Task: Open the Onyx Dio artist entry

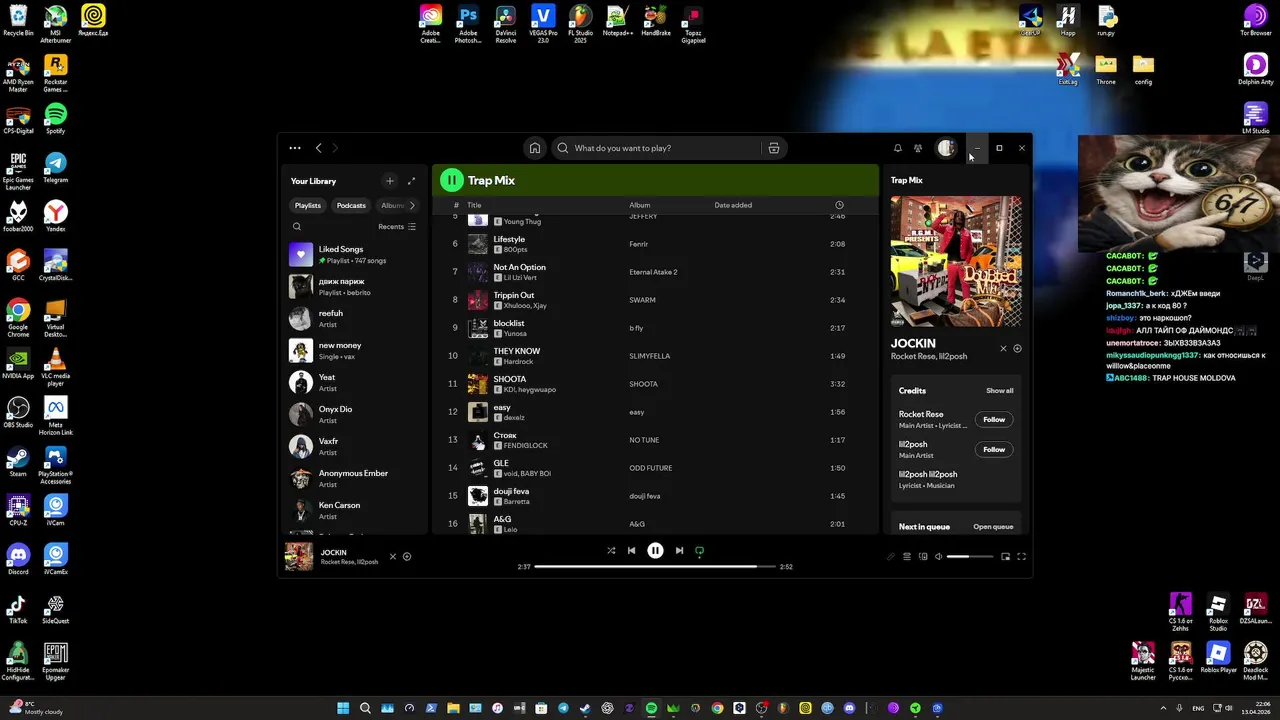Action: (x=354, y=414)
